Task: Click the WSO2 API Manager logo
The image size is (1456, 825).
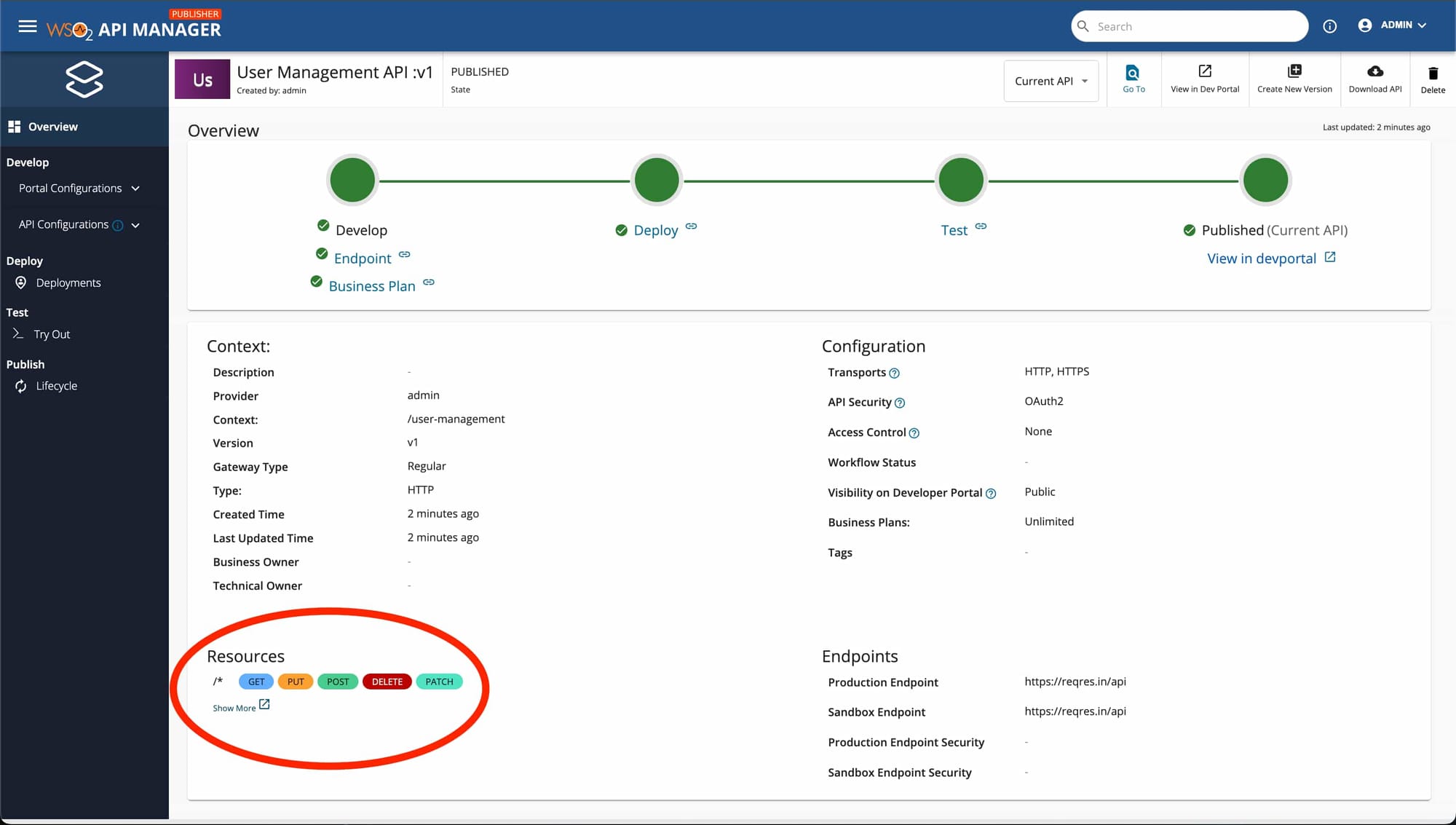Action: (134, 25)
